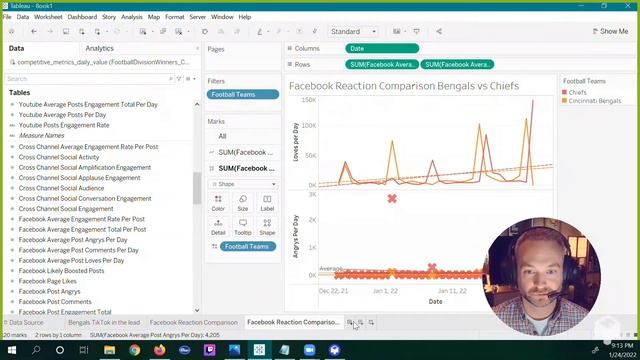The image size is (640, 360).
Task: Open the Highlight dropdown arrow
Action: pos(268,31)
